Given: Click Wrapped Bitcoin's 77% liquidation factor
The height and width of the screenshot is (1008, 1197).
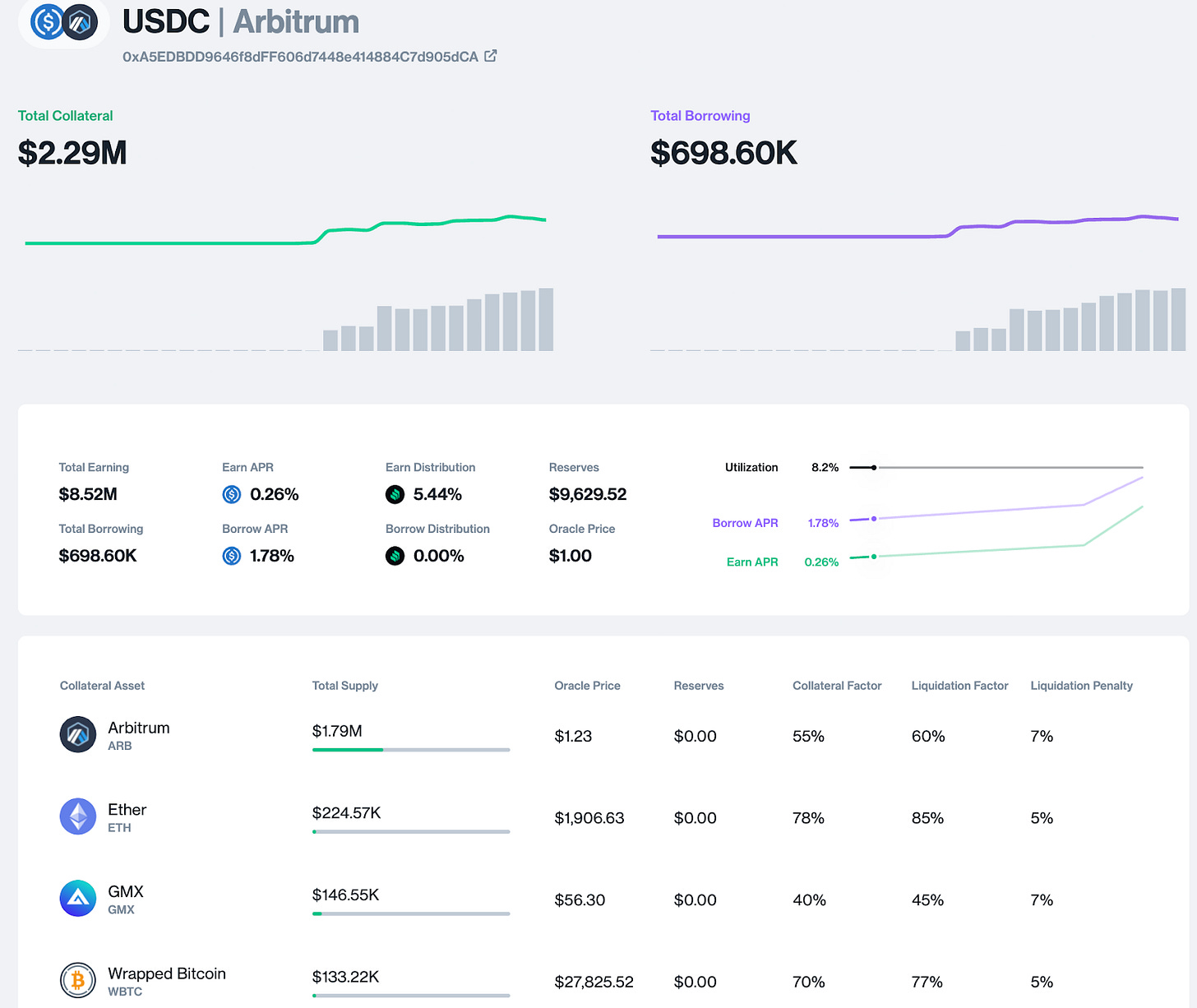Looking at the screenshot, I should coord(927,982).
